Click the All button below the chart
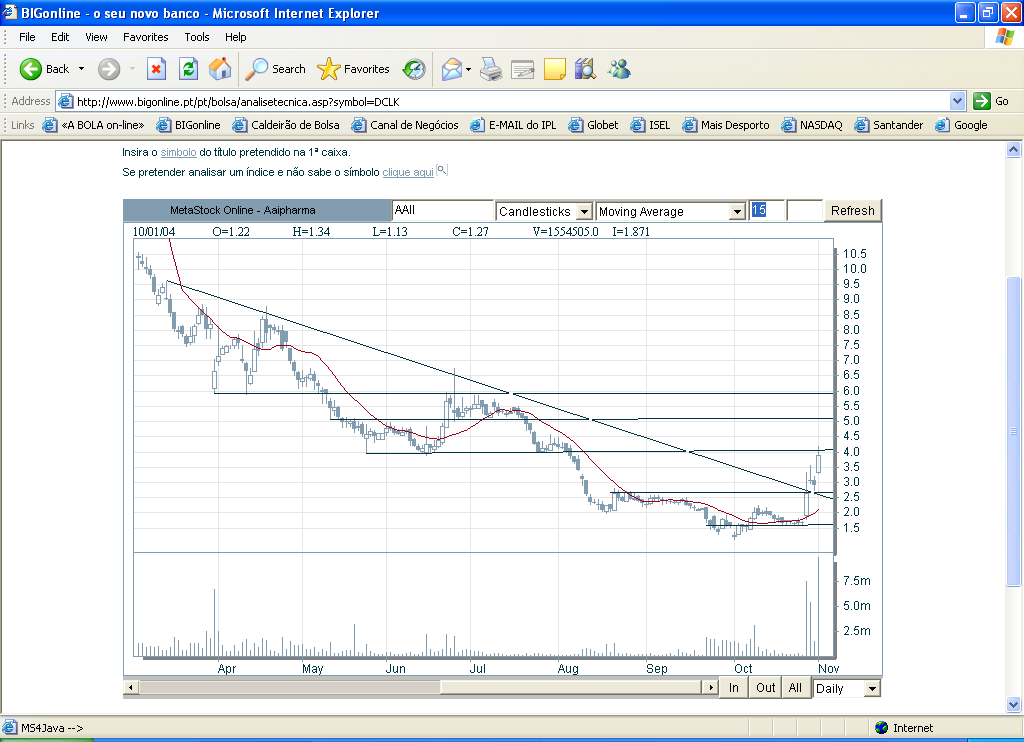This screenshot has height=742, width=1024. 795,688
